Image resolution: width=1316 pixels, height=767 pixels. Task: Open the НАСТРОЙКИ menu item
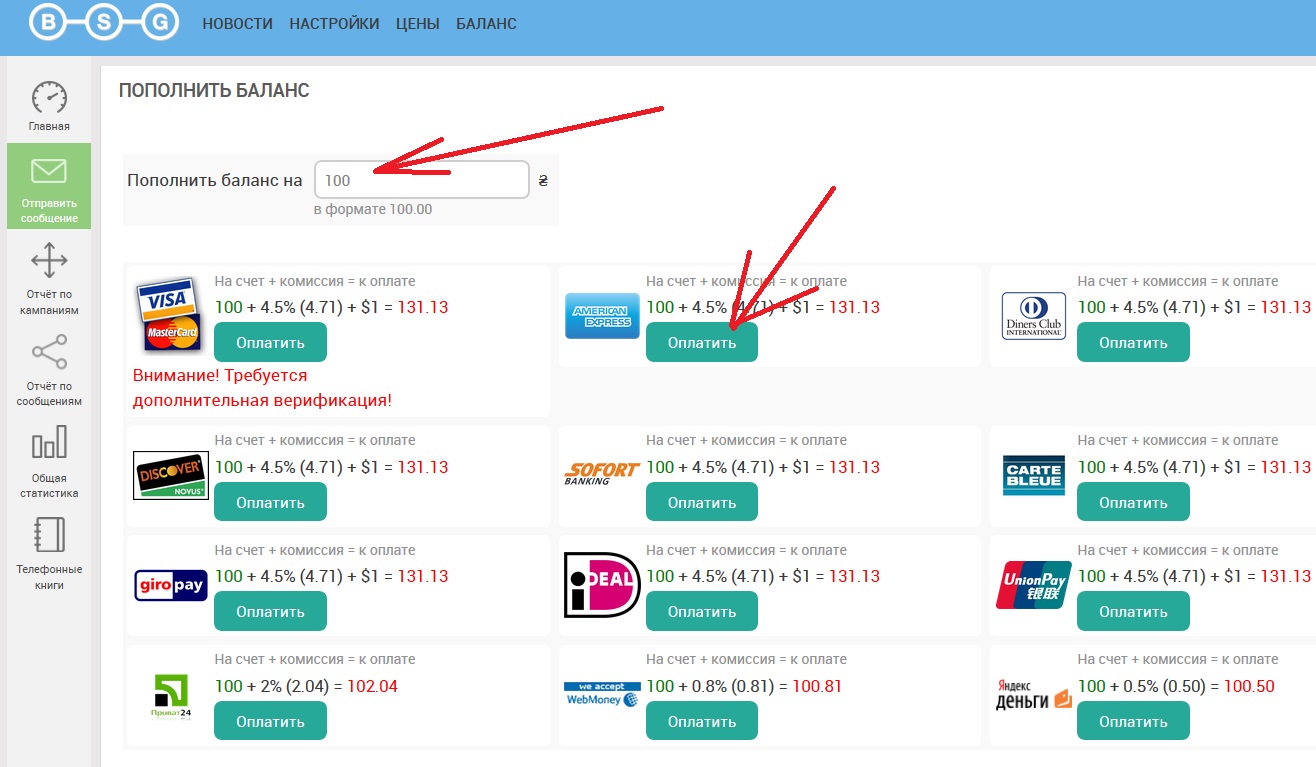coord(335,24)
